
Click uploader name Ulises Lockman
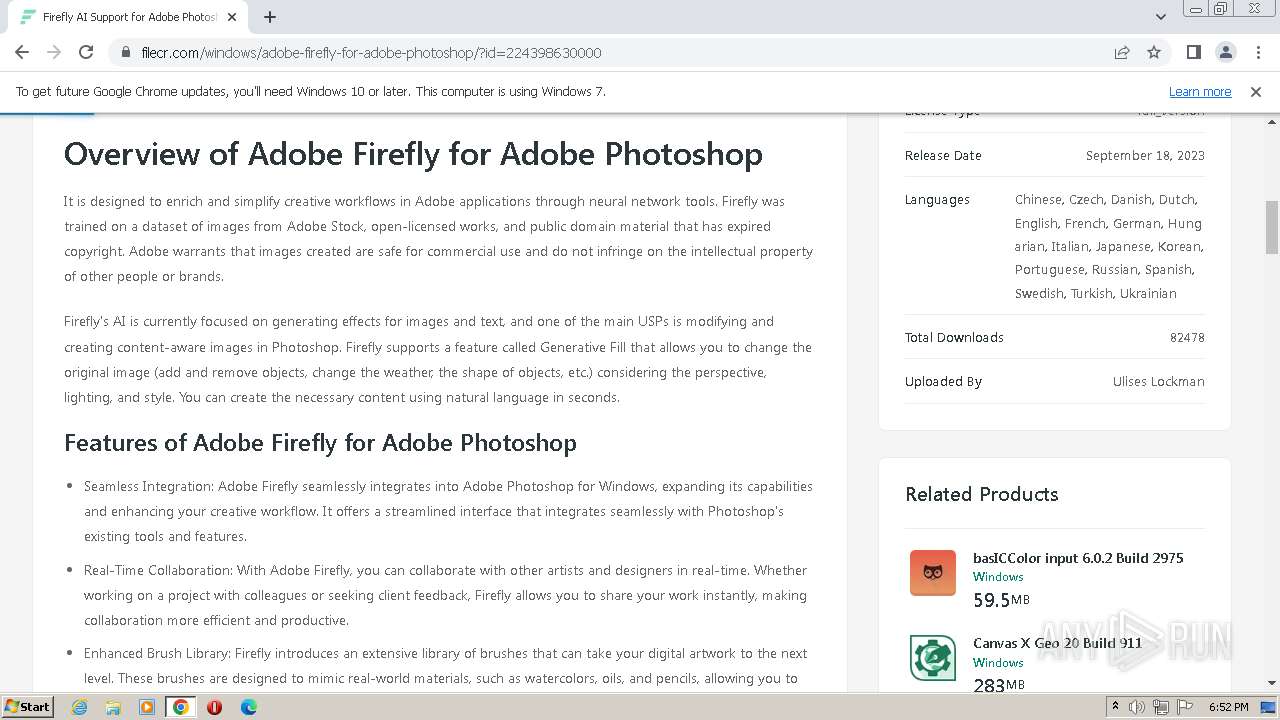[x=1158, y=381]
